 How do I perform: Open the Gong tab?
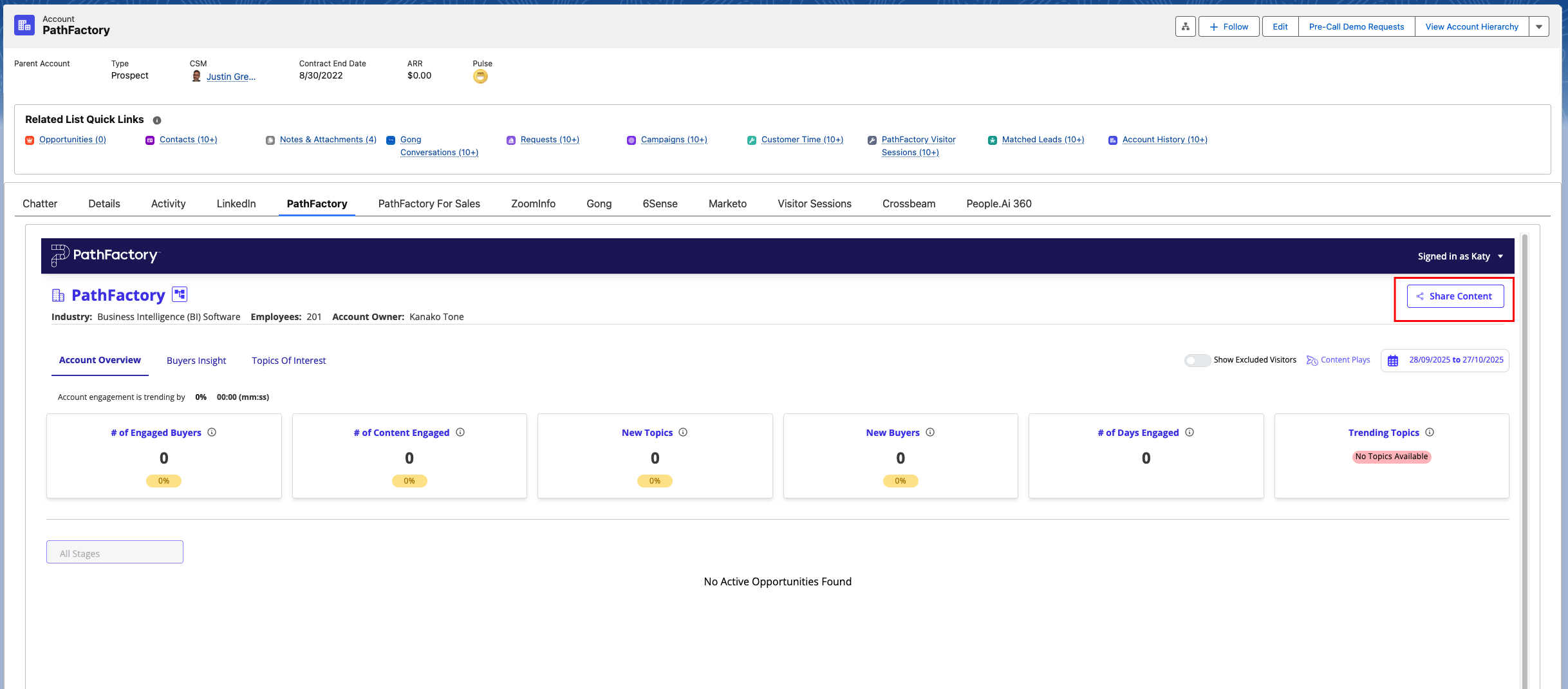tap(599, 204)
